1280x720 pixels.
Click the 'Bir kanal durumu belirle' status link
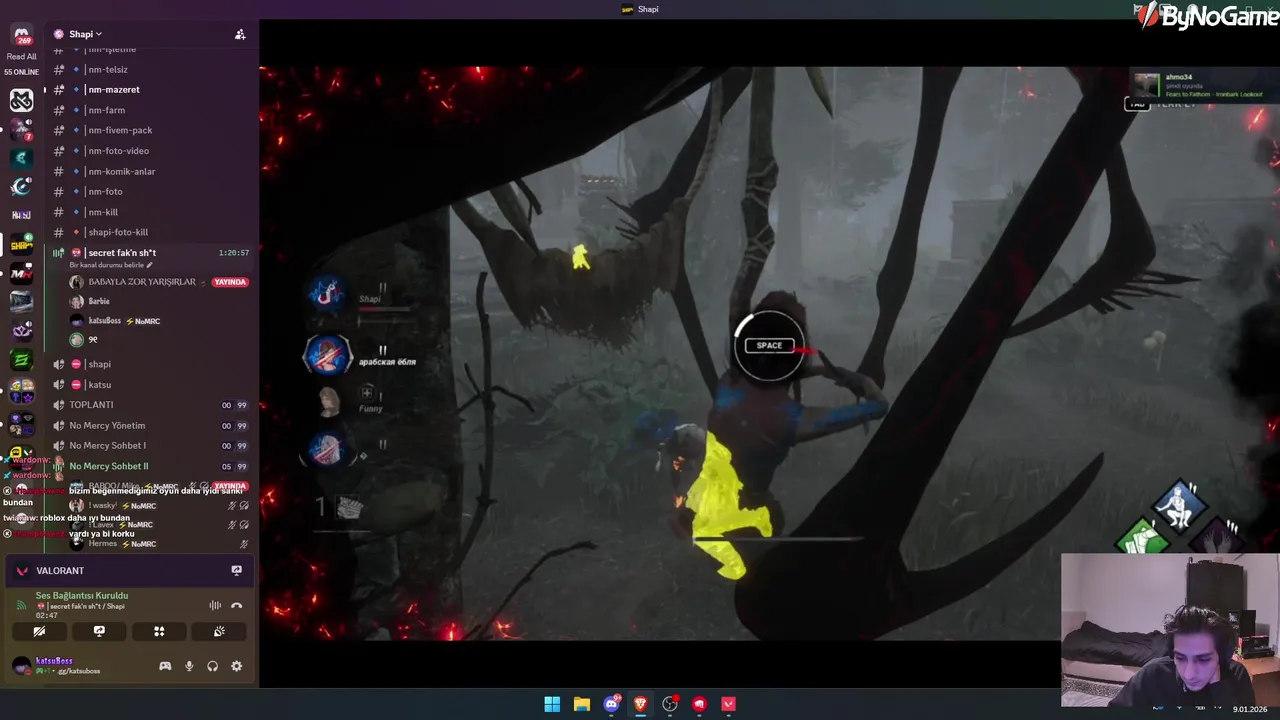point(110,265)
